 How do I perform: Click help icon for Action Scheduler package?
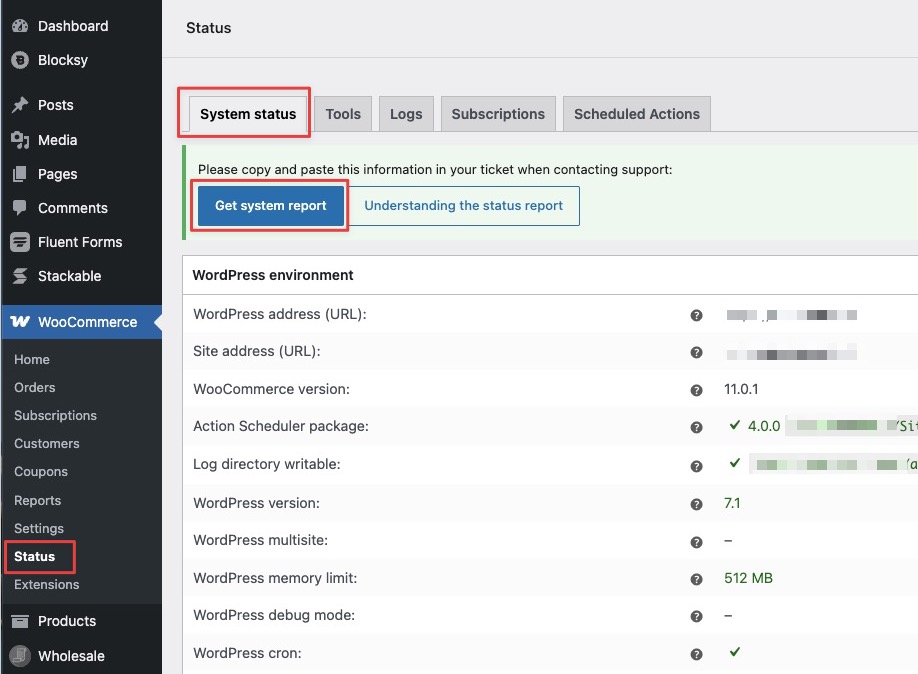[x=696, y=427]
